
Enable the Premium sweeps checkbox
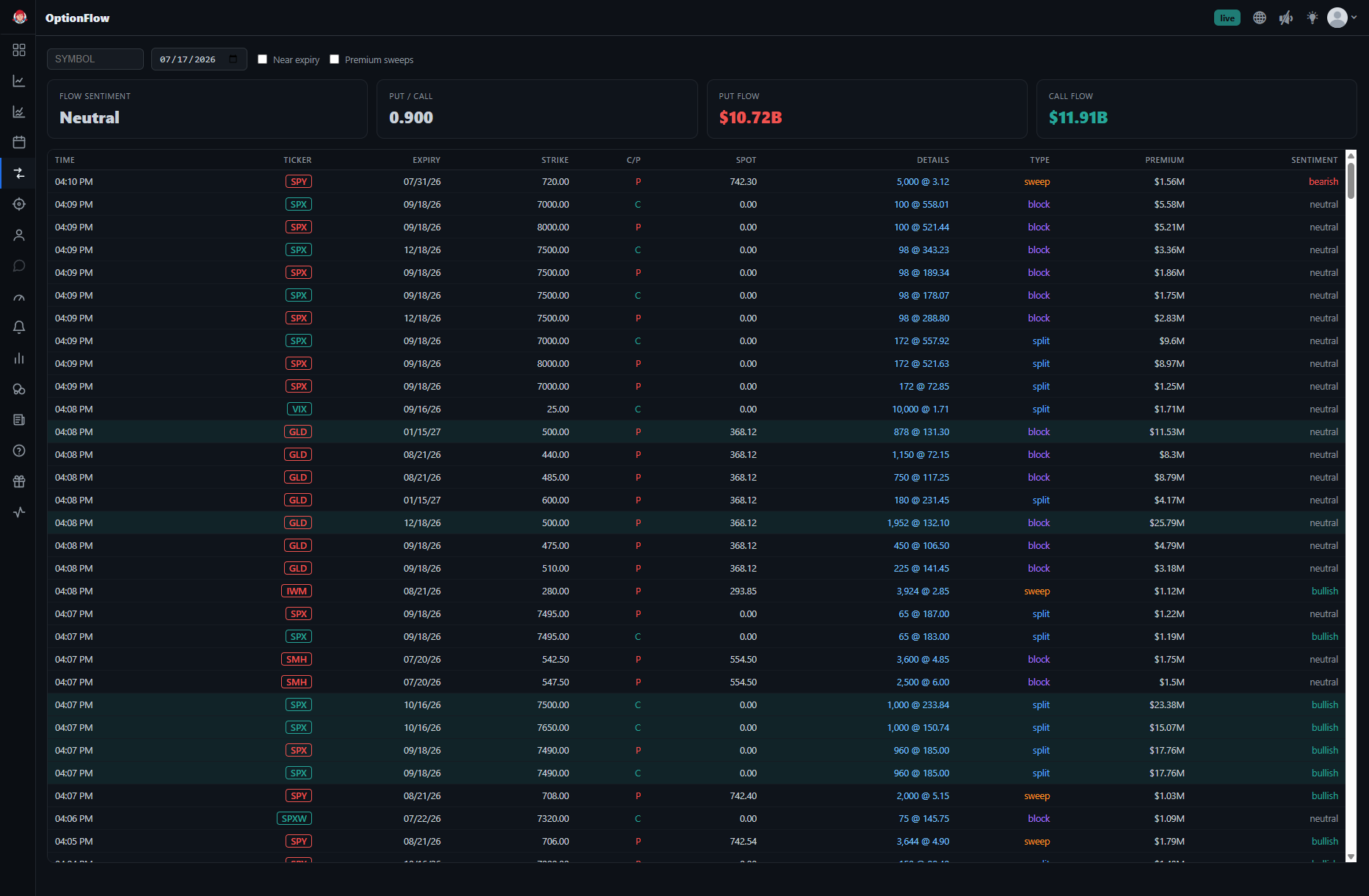click(334, 59)
